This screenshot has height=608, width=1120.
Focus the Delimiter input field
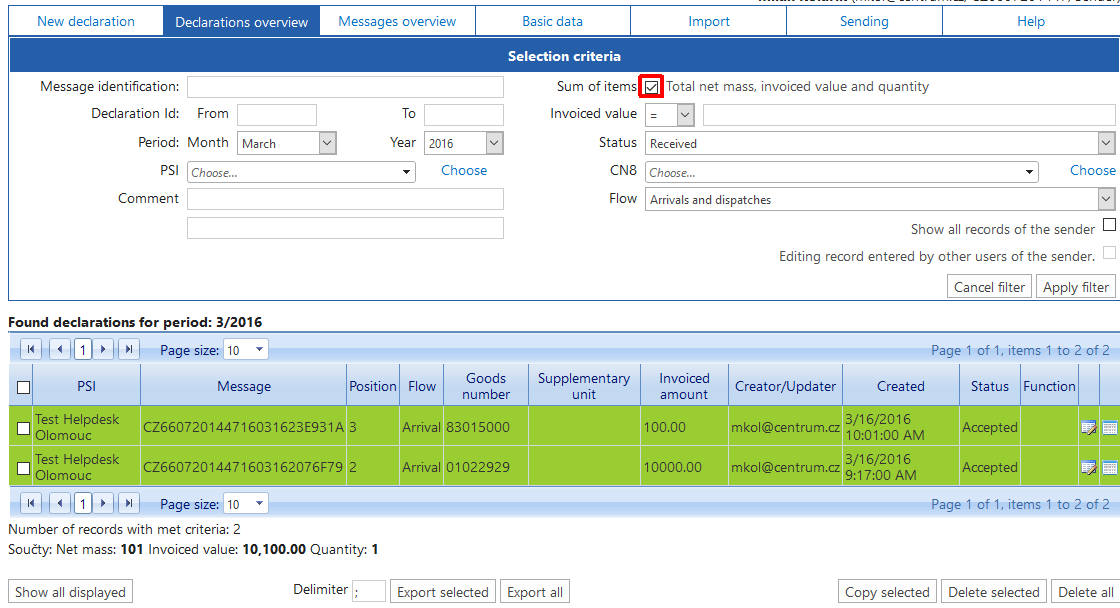[x=369, y=591]
